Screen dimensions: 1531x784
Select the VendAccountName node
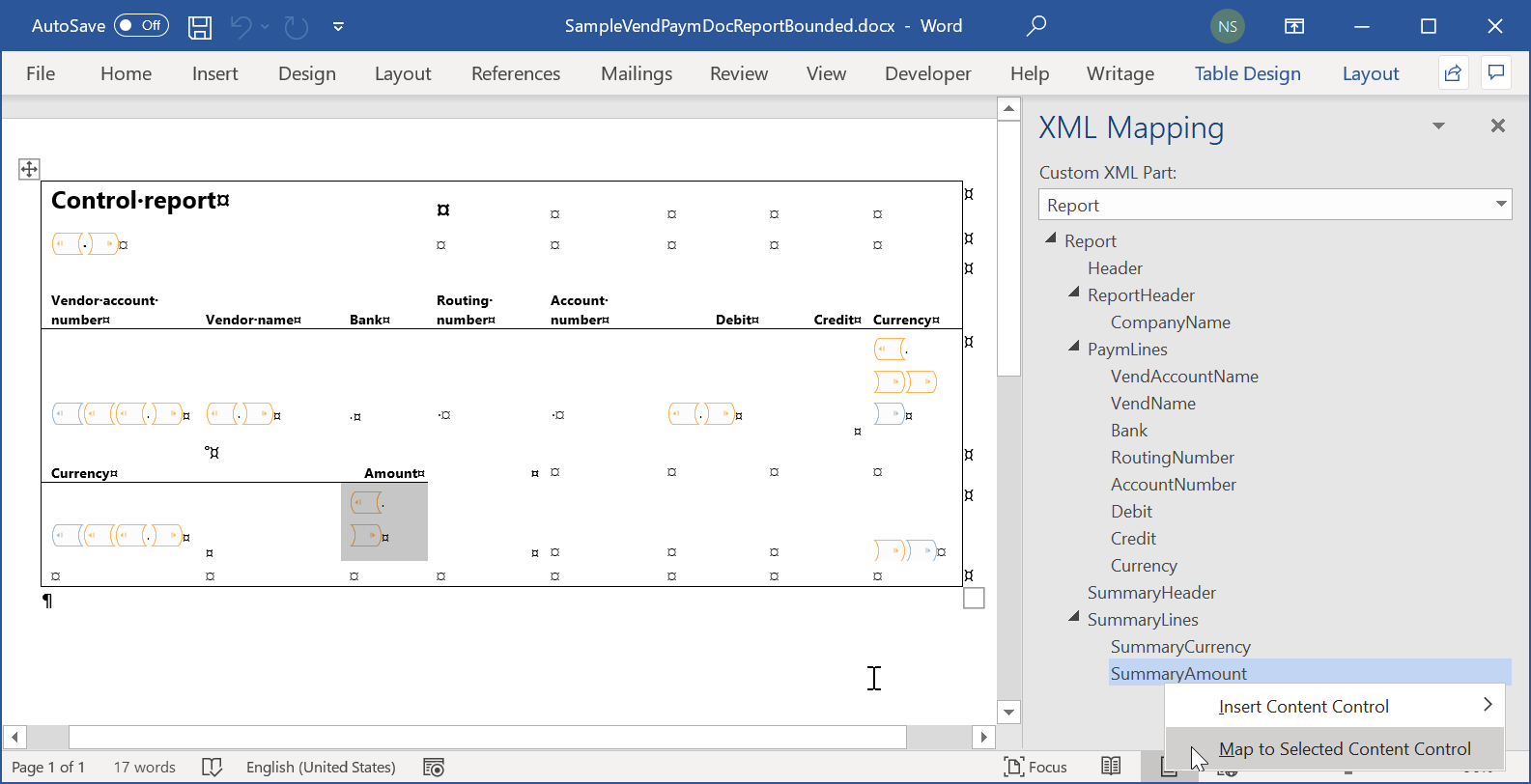1184,377
